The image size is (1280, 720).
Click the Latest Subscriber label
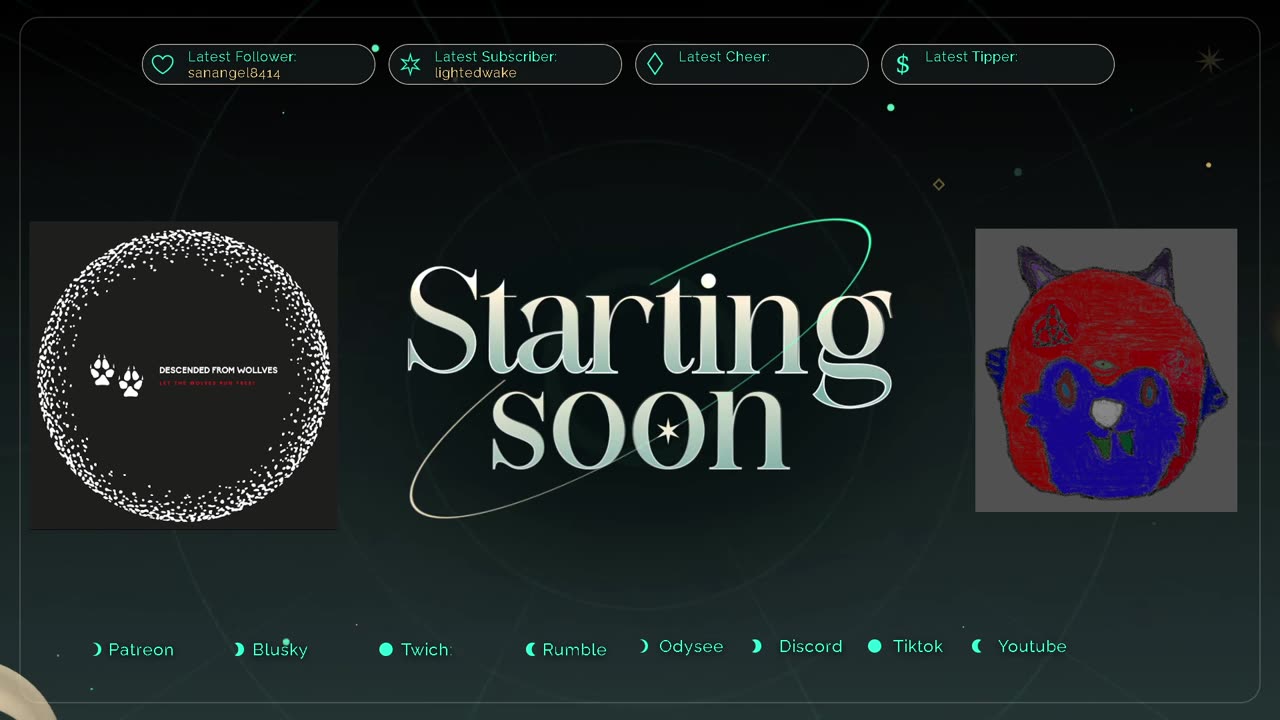pyautogui.click(x=495, y=57)
